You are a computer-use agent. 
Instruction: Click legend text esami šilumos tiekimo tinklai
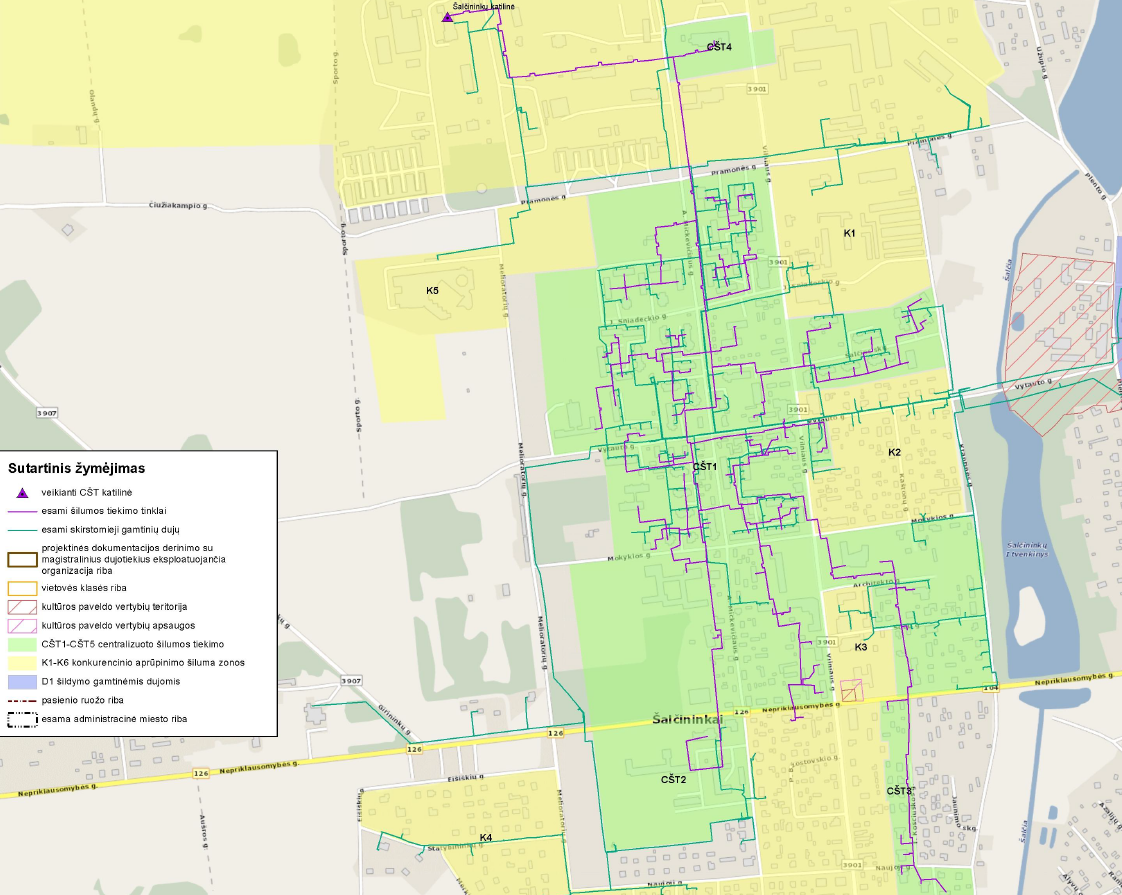coord(104,511)
